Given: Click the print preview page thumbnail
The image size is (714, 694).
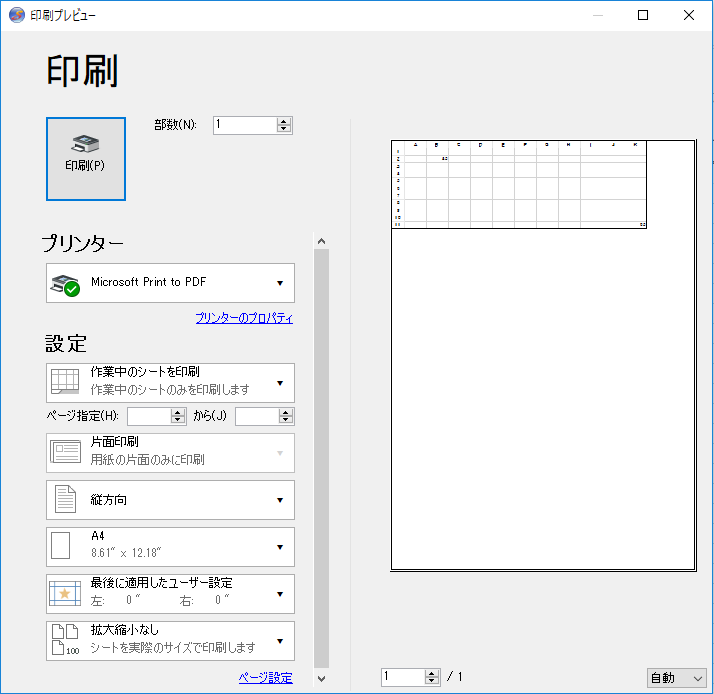Looking at the screenshot, I should pyautogui.click(x=542, y=355).
